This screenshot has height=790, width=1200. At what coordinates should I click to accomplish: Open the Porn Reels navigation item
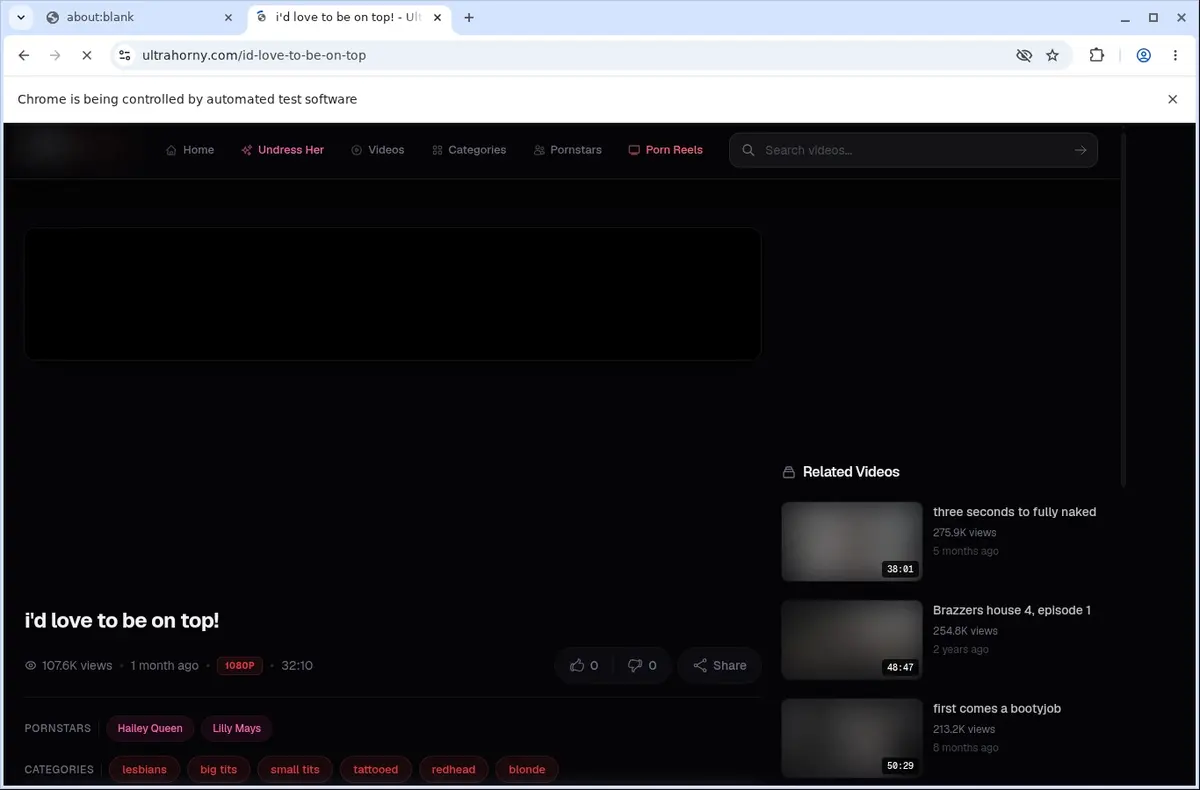[x=665, y=150]
